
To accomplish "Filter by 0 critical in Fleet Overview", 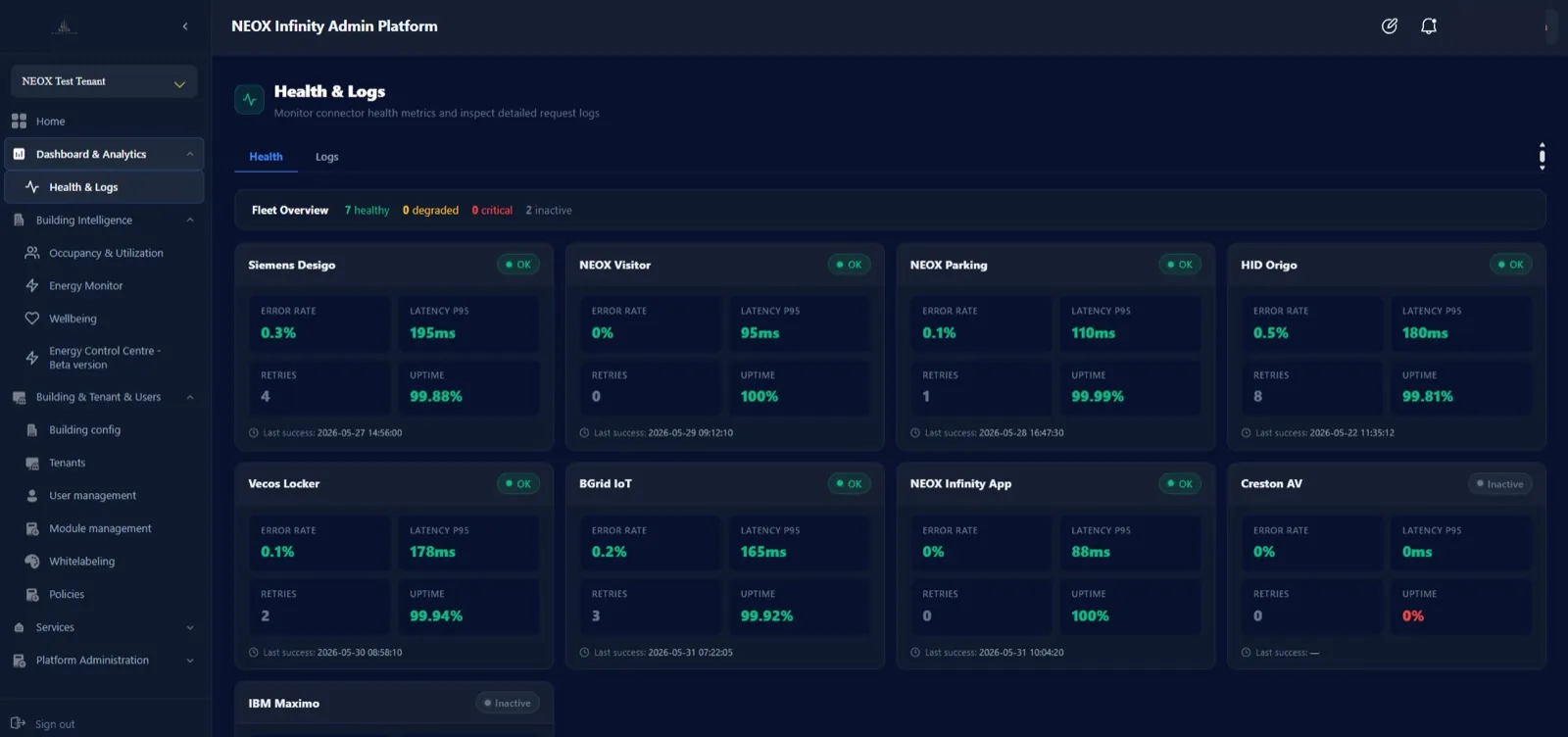I will coord(492,211).
